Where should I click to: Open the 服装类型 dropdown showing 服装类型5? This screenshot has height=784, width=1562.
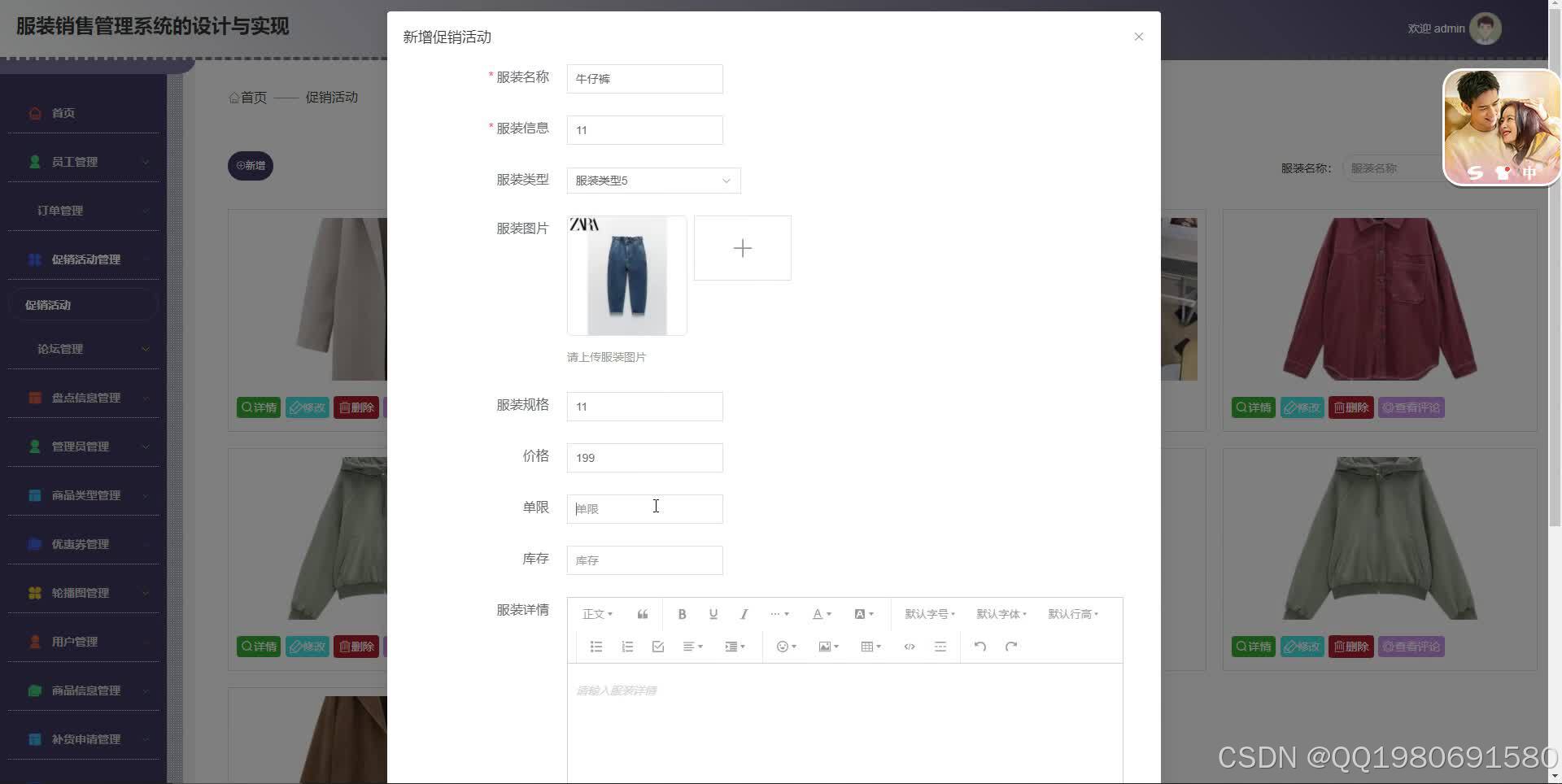(x=652, y=181)
